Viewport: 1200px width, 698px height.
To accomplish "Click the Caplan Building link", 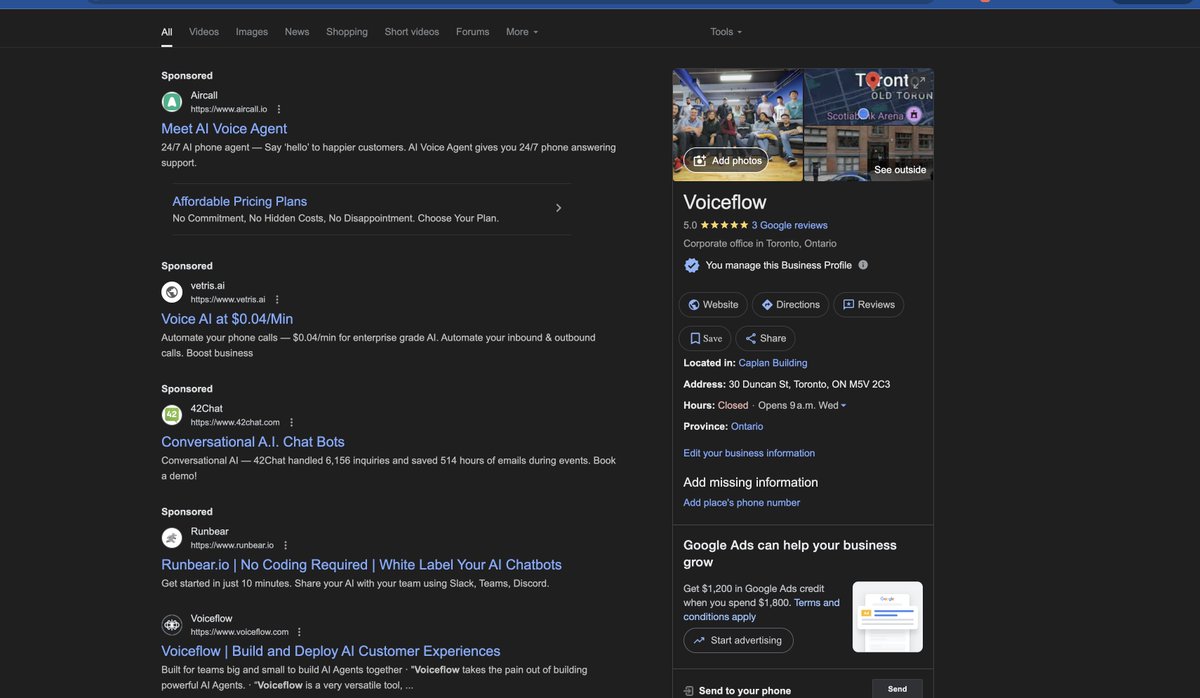I will [x=773, y=363].
